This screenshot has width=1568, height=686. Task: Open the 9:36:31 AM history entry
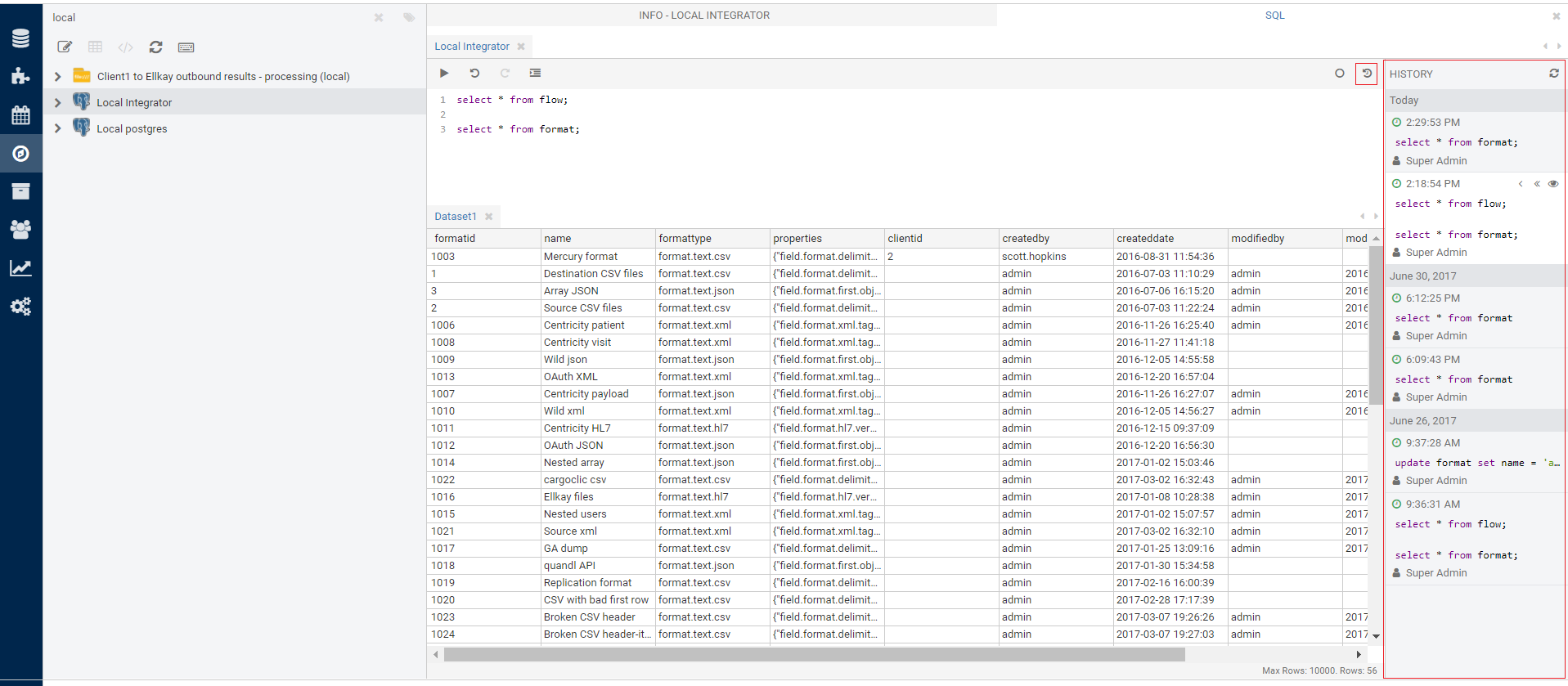tap(1474, 539)
